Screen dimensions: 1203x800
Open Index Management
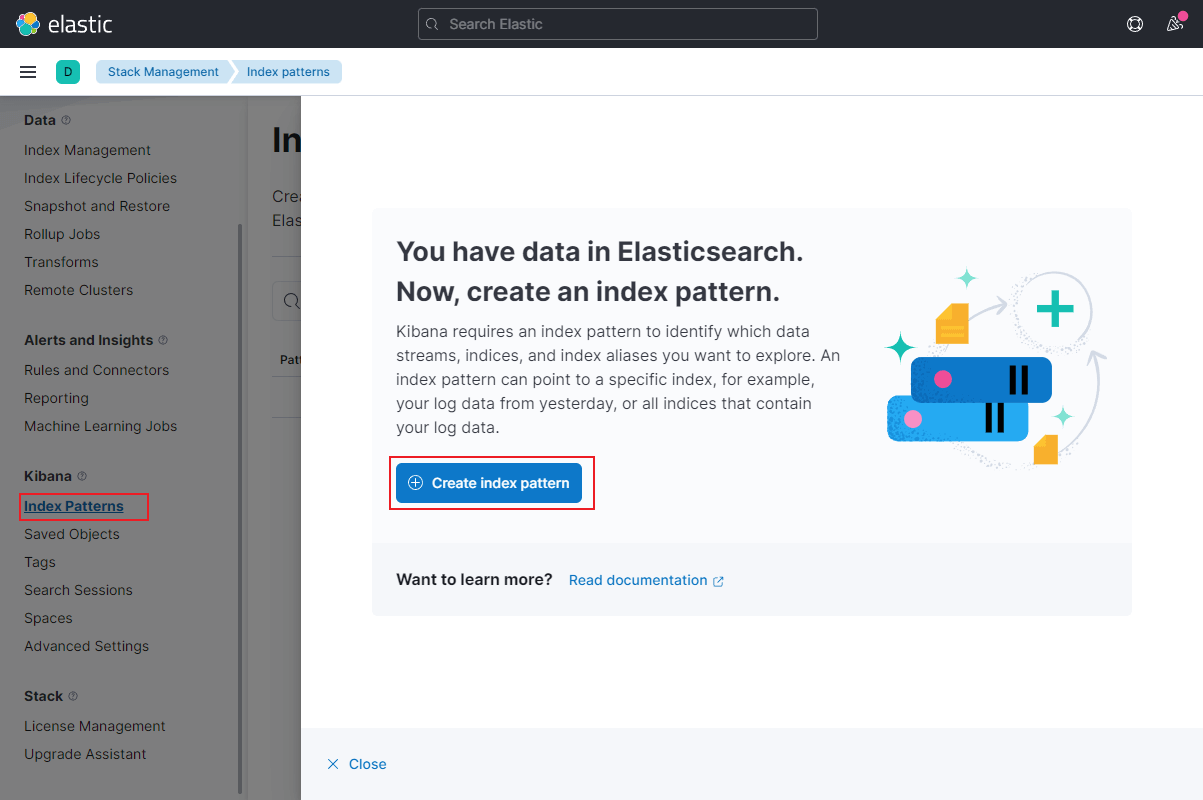[x=87, y=150]
